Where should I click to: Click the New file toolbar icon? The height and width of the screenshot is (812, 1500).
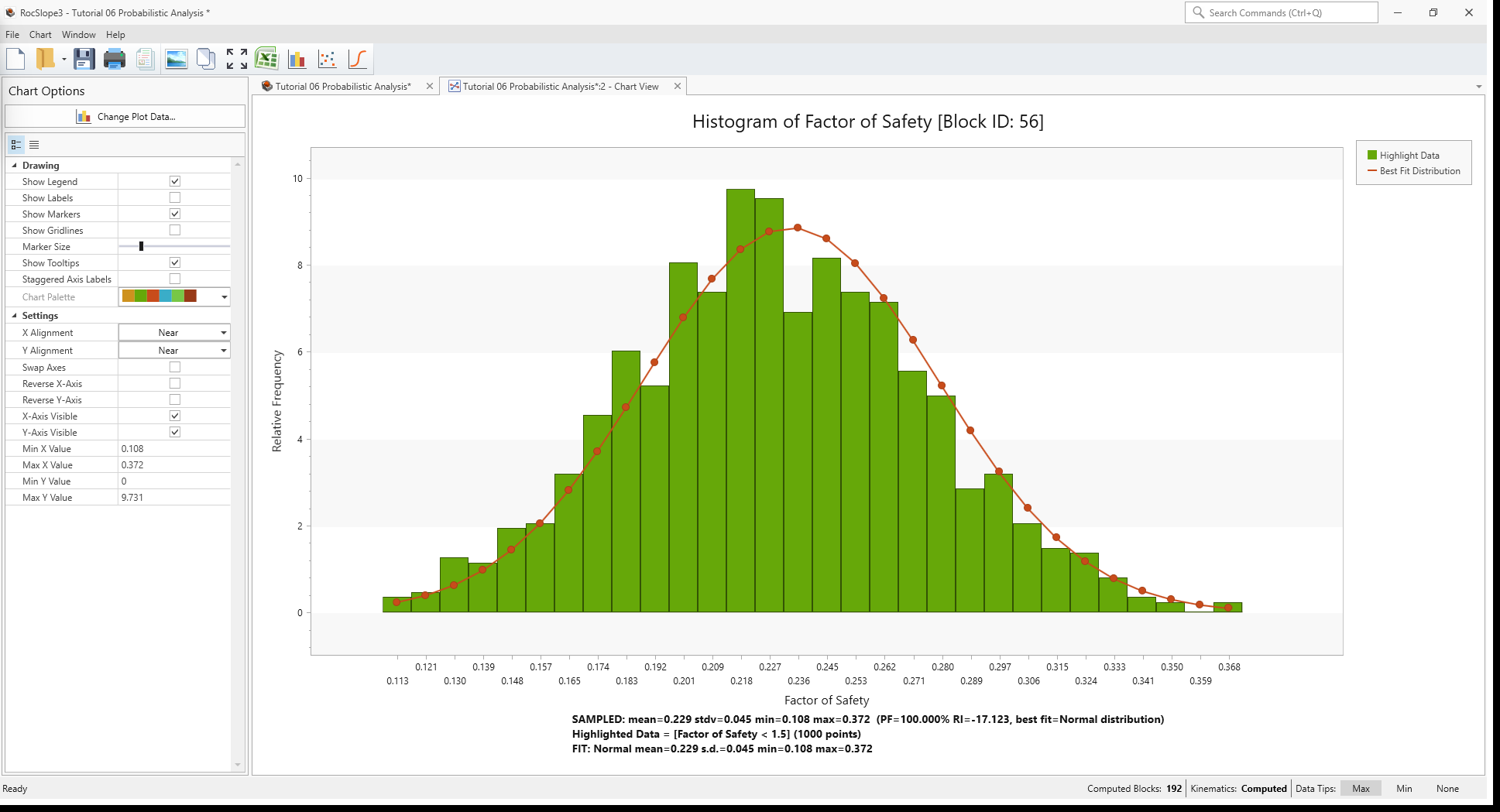pyautogui.click(x=16, y=59)
